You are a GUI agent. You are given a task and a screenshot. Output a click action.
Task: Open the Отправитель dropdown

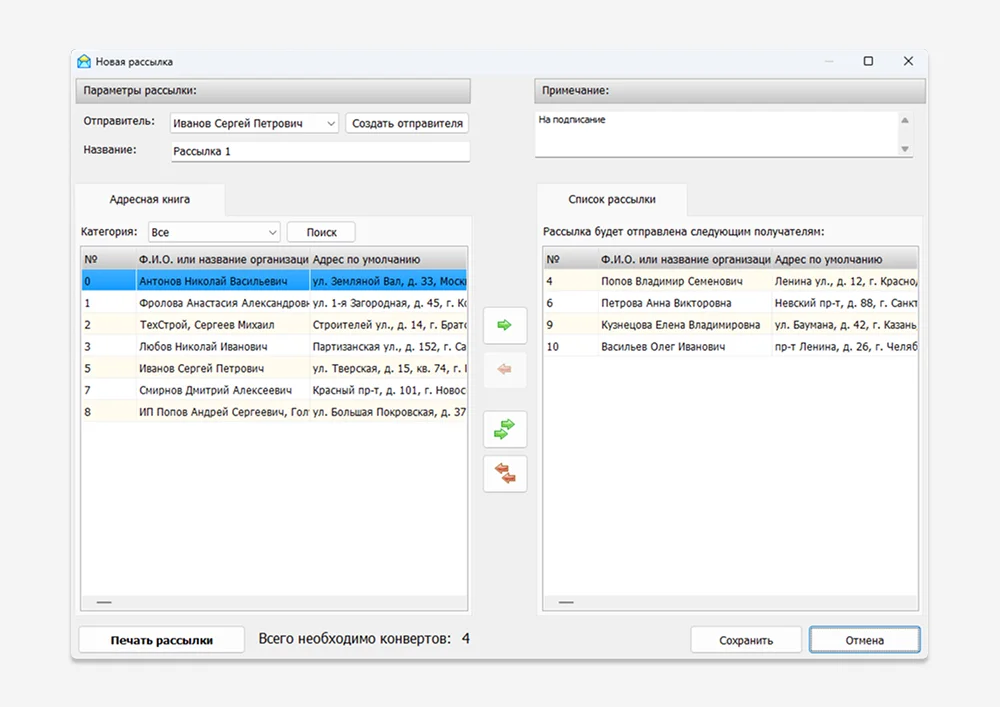(254, 123)
